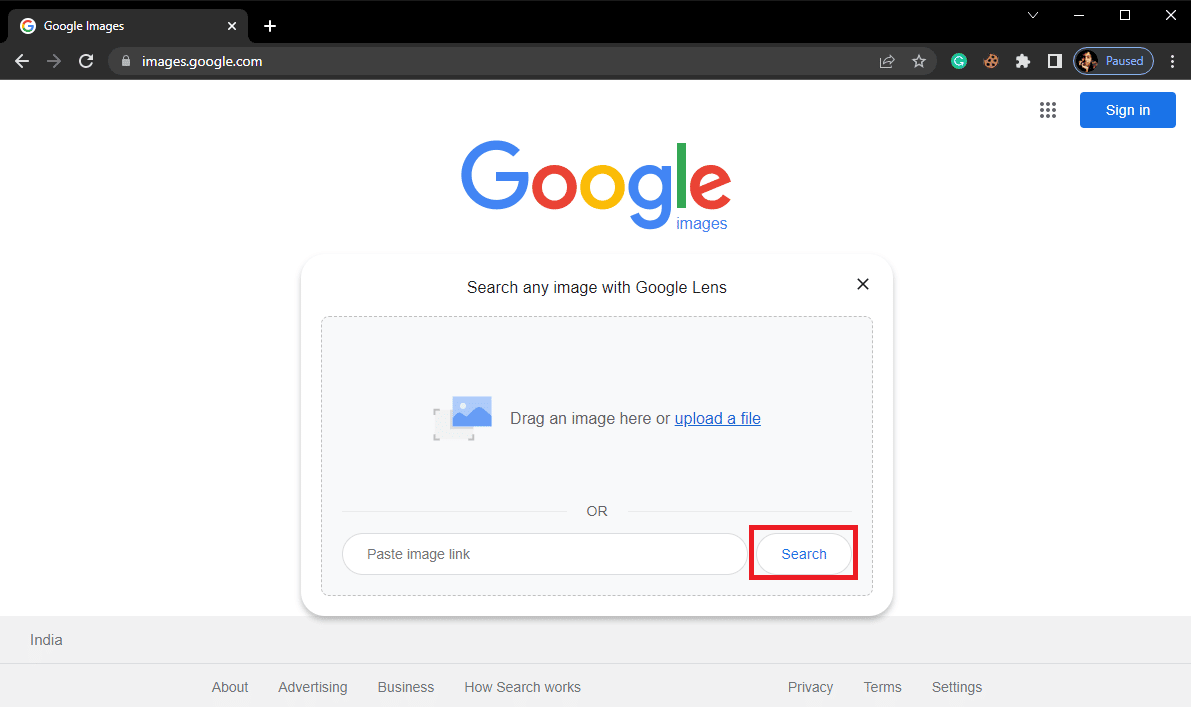Open the About footer link
This screenshot has height=707, width=1191.
point(229,687)
